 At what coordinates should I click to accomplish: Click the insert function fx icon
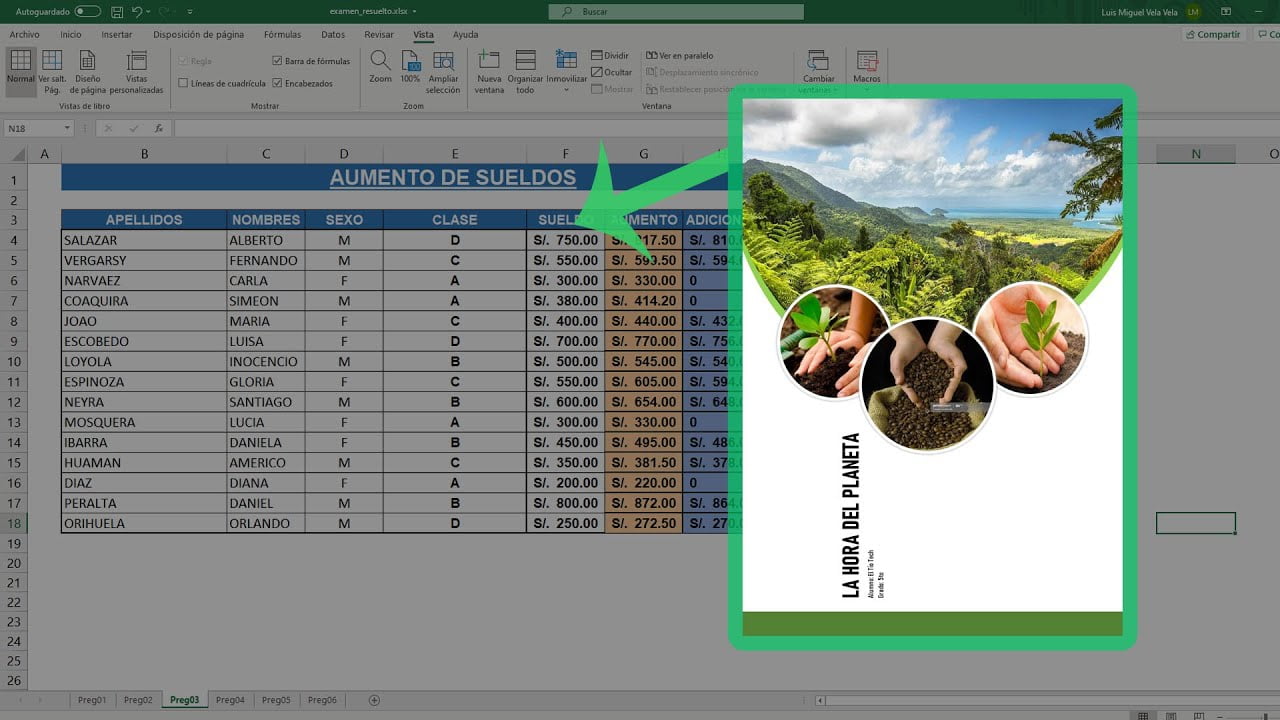click(x=158, y=128)
